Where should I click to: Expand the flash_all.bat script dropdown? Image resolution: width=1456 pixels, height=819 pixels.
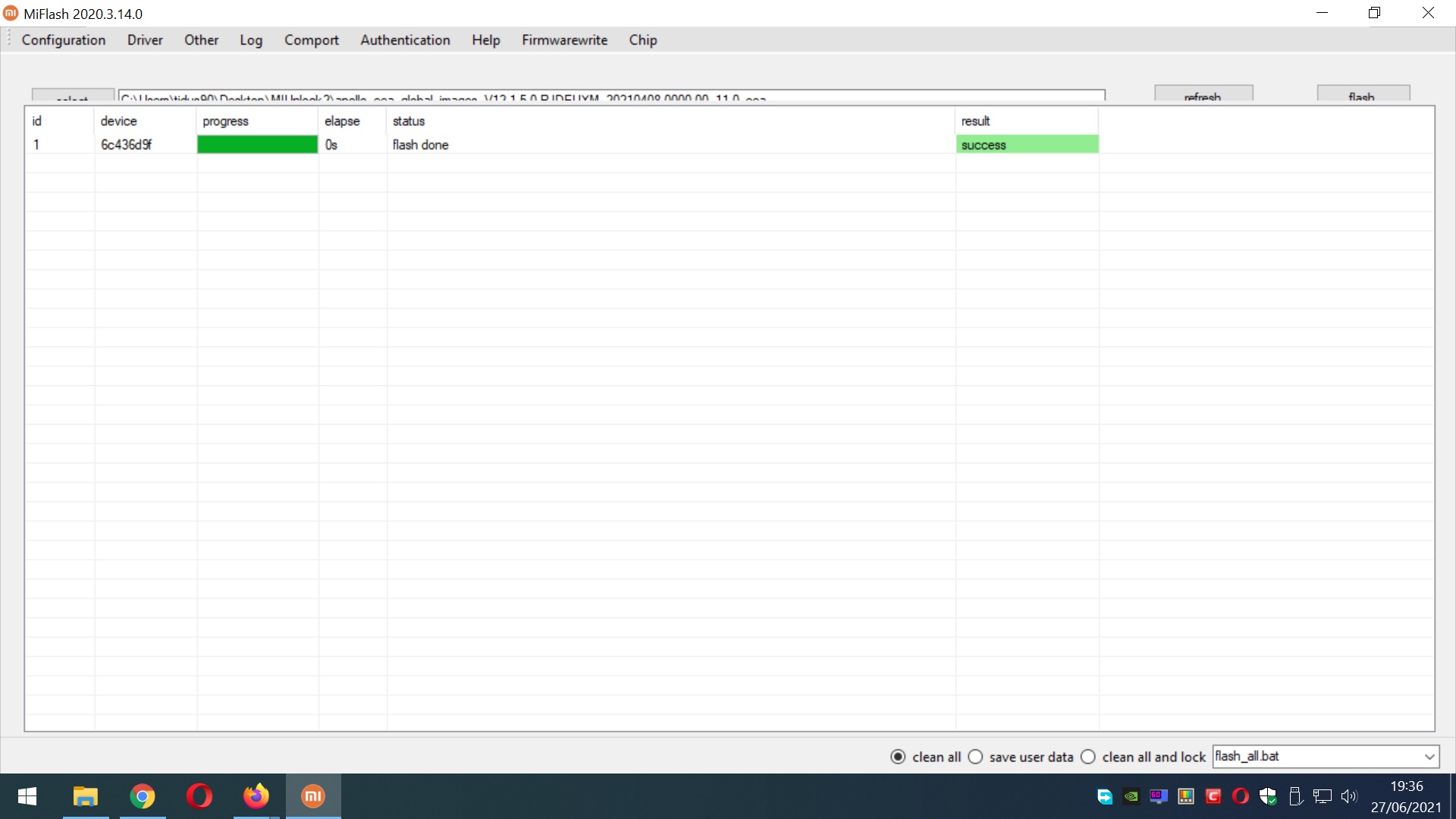point(1429,757)
